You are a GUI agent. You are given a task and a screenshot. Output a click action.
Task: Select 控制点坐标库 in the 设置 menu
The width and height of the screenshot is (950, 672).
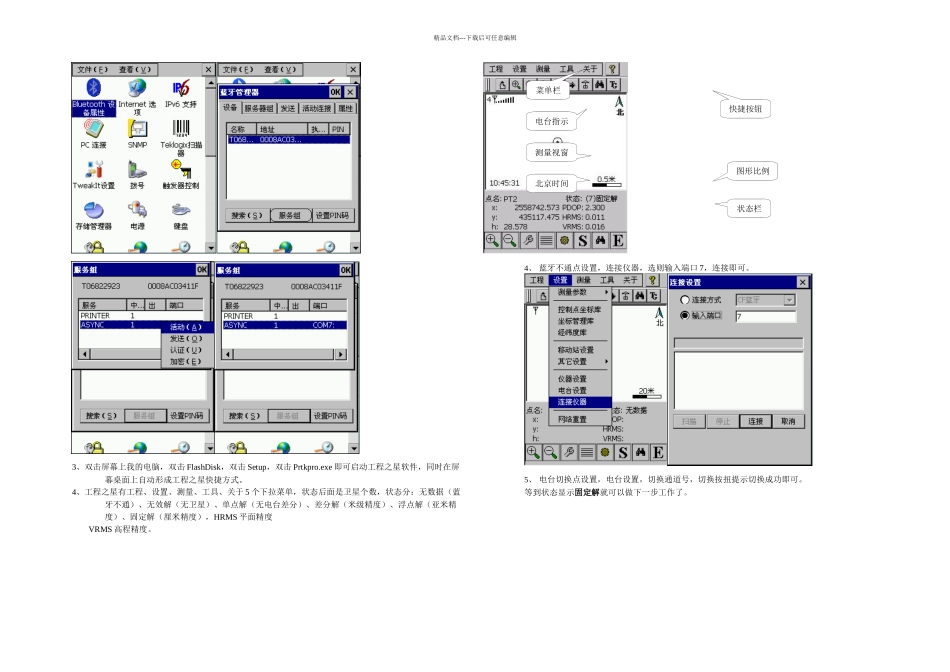click(x=580, y=310)
